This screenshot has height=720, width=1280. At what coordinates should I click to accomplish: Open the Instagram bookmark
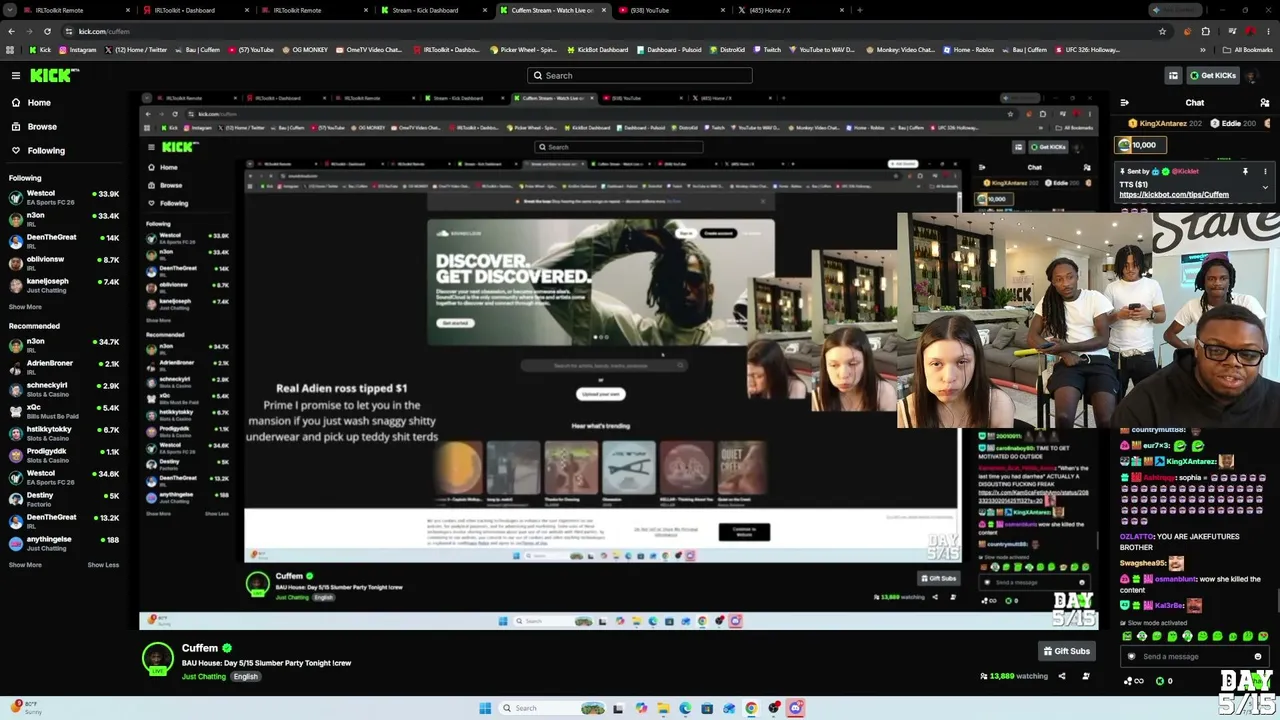77,49
